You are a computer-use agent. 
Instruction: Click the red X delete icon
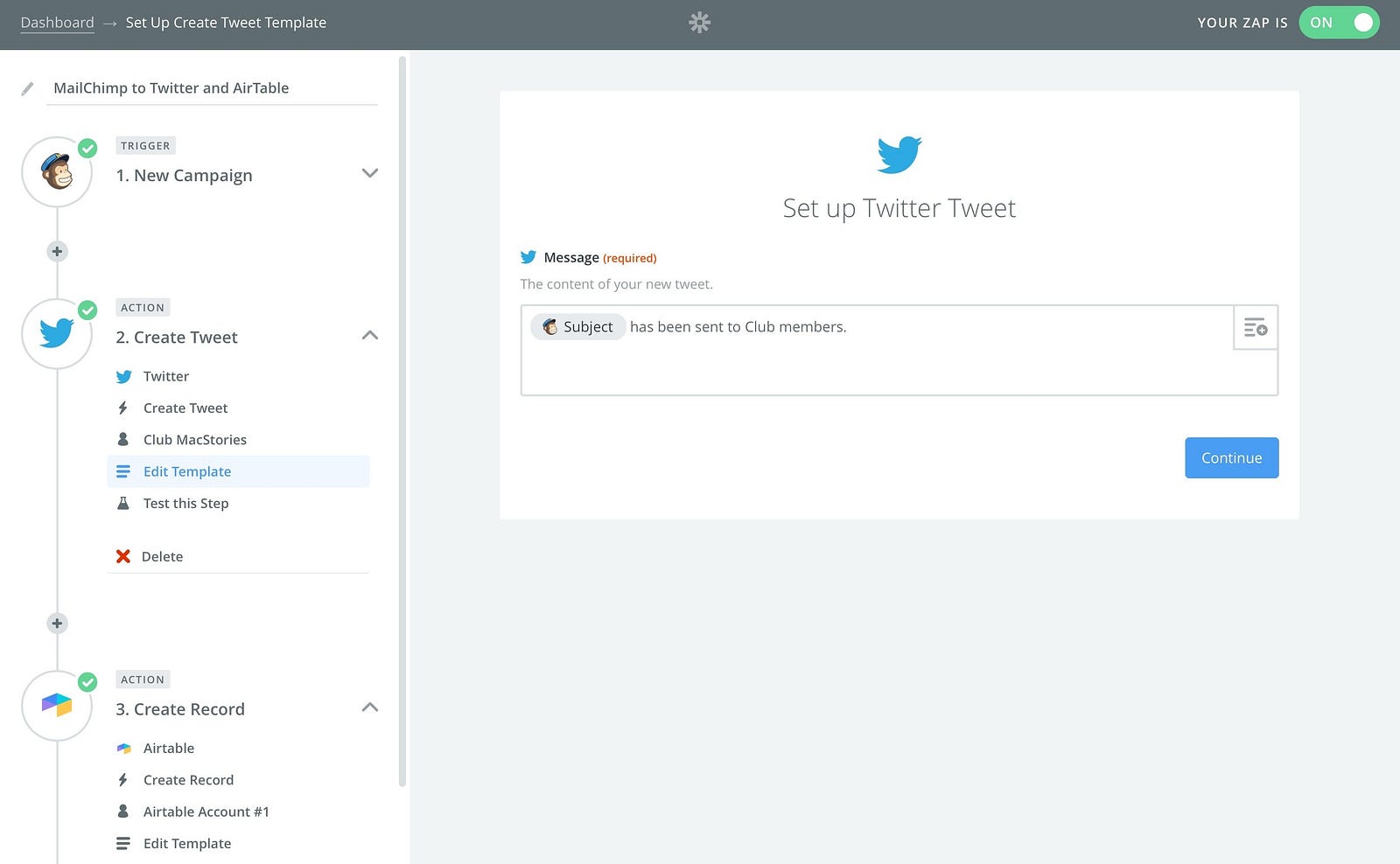point(123,556)
